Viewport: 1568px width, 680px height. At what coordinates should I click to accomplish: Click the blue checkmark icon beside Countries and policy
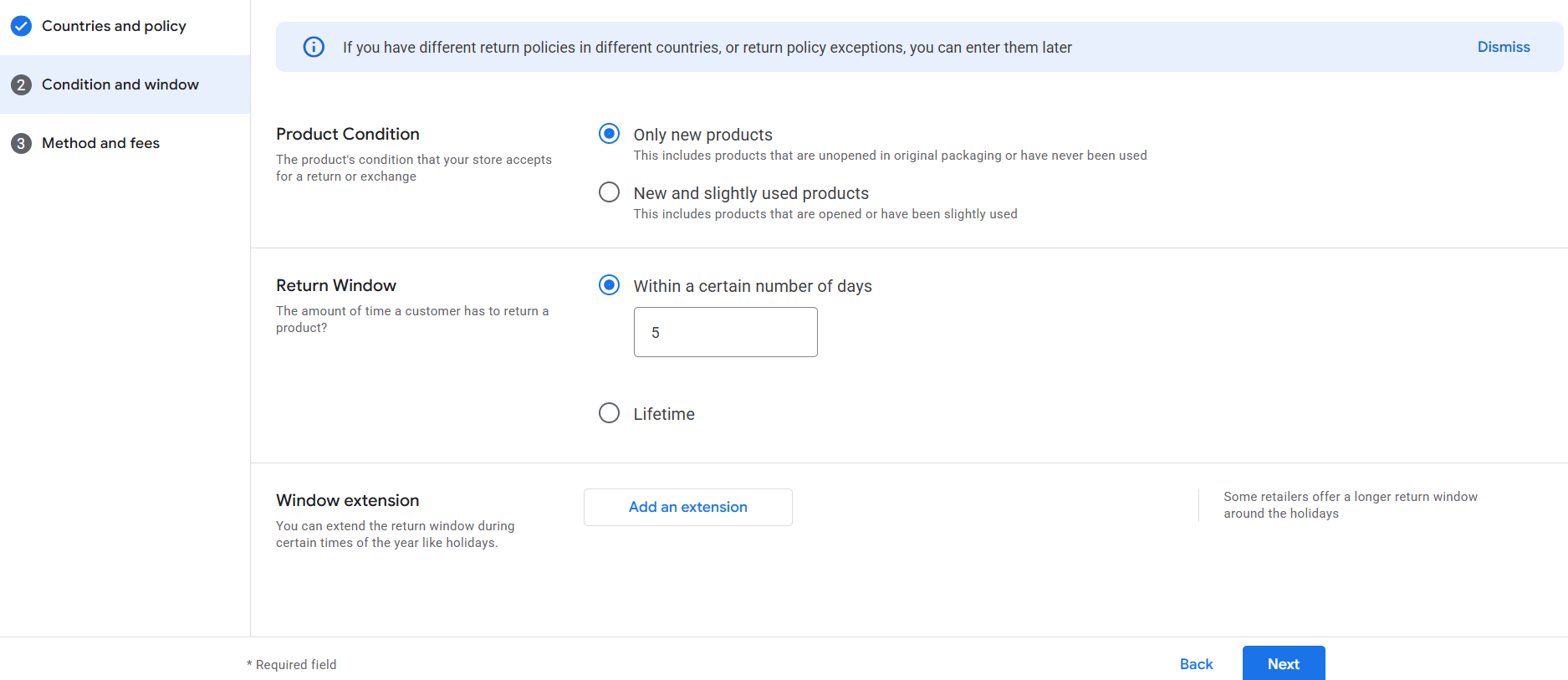coord(21,26)
